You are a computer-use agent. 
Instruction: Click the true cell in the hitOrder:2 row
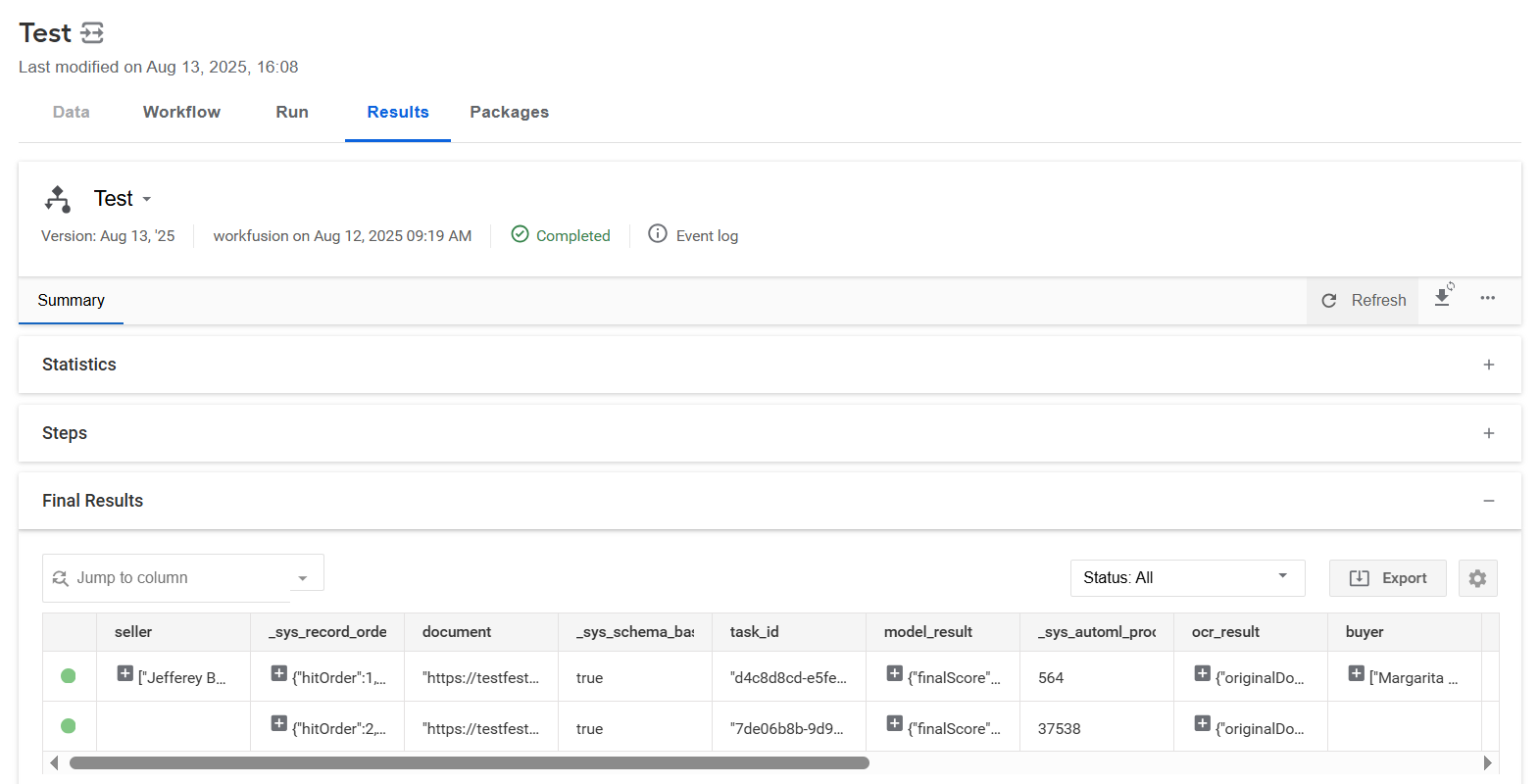635,728
